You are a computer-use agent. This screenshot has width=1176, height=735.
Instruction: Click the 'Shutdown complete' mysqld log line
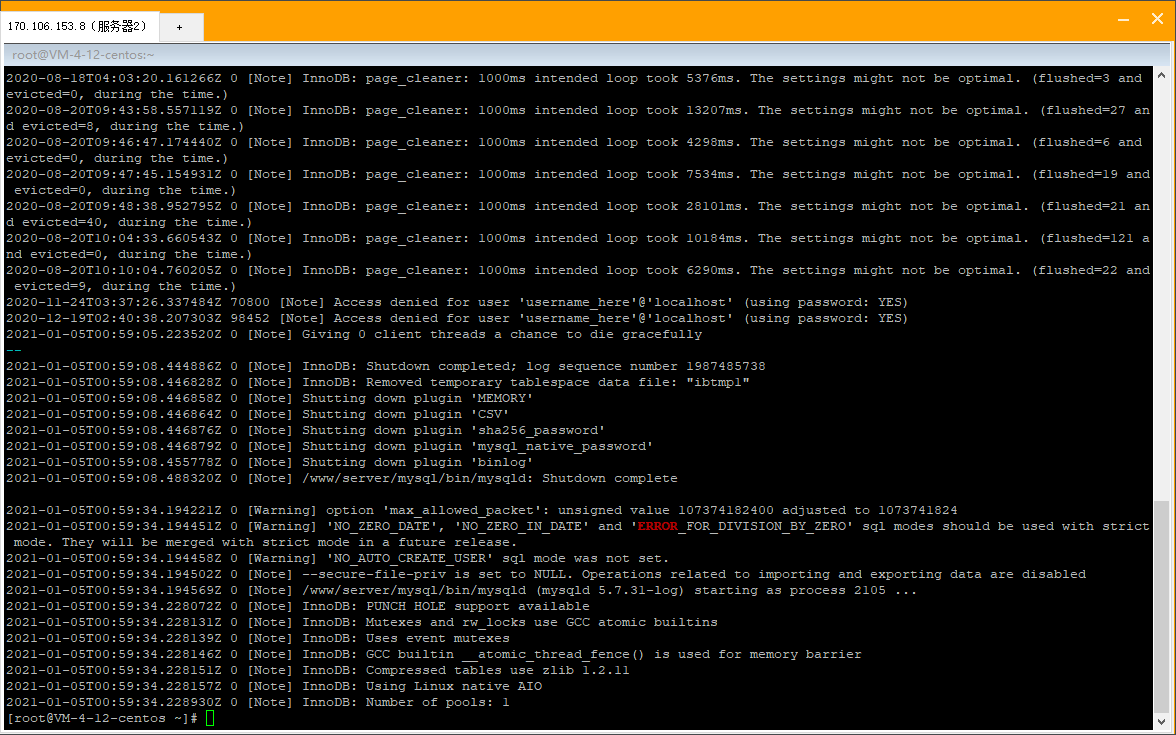341,478
